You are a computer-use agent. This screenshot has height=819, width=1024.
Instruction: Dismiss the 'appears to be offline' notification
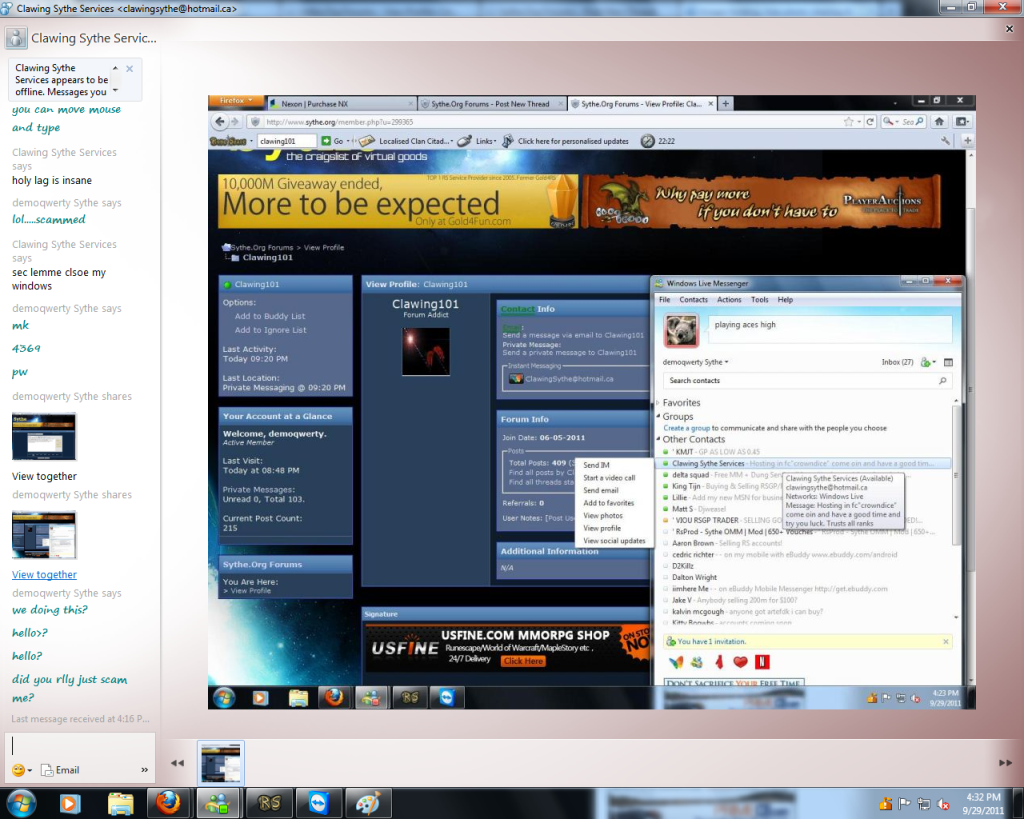pos(129,69)
